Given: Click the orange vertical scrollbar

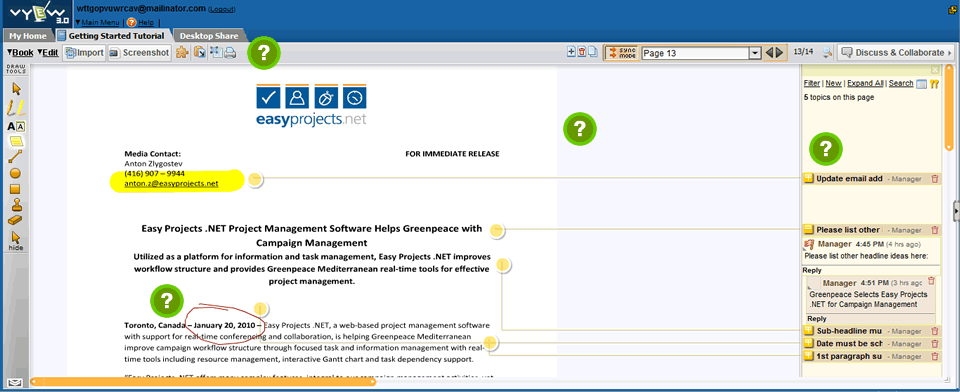Looking at the screenshot, I should pos(949,107).
